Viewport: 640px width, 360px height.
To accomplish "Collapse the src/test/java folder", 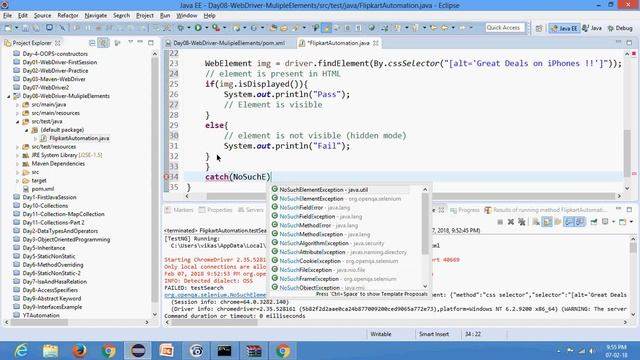I will (x=18, y=122).
